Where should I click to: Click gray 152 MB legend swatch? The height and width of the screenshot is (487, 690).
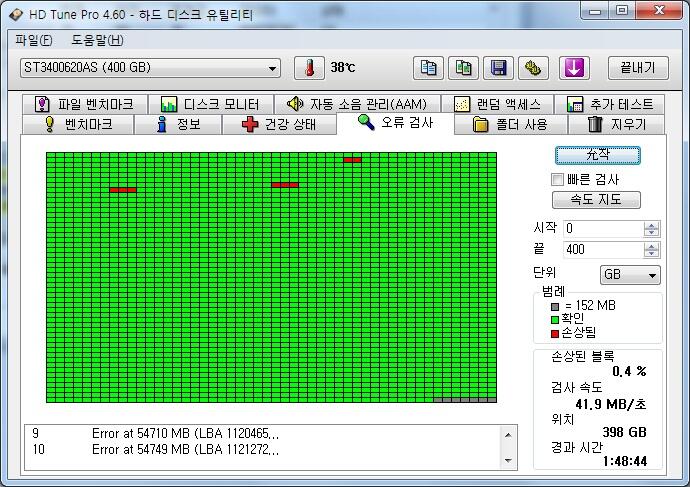[x=555, y=307]
